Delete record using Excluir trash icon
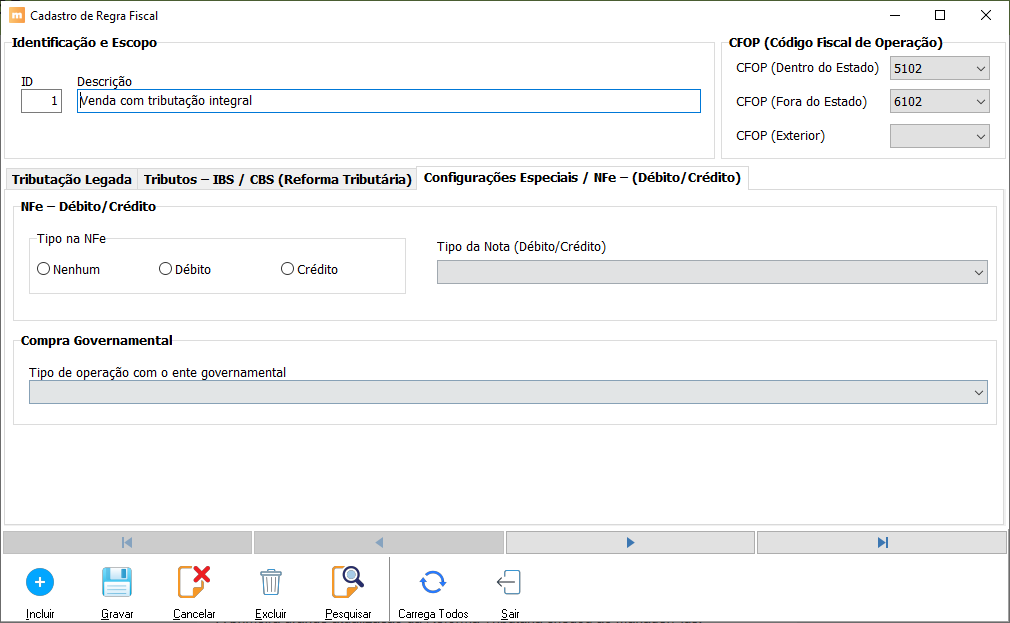Screen dimensions: 1010x623 click(270, 582)
